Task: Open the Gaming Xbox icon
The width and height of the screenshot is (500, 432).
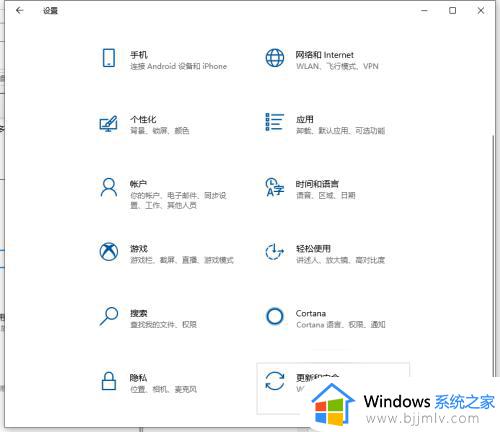Action: [109, 252]
